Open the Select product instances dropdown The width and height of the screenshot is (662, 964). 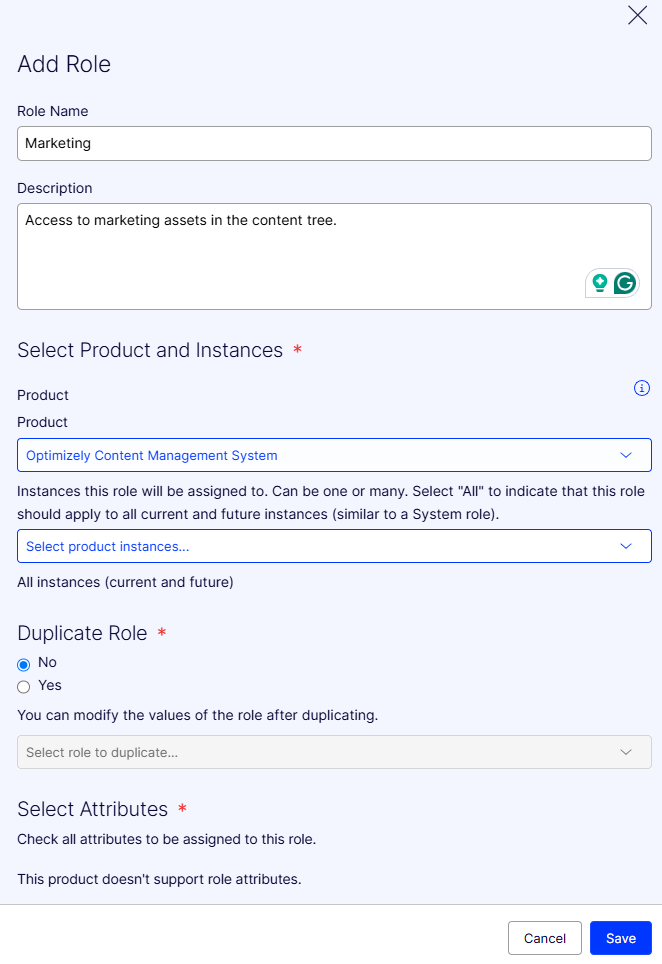click(300, 546)
